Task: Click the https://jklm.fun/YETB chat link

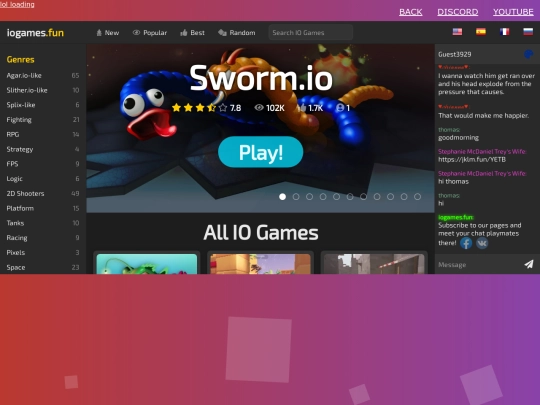Action: (472, 159)
